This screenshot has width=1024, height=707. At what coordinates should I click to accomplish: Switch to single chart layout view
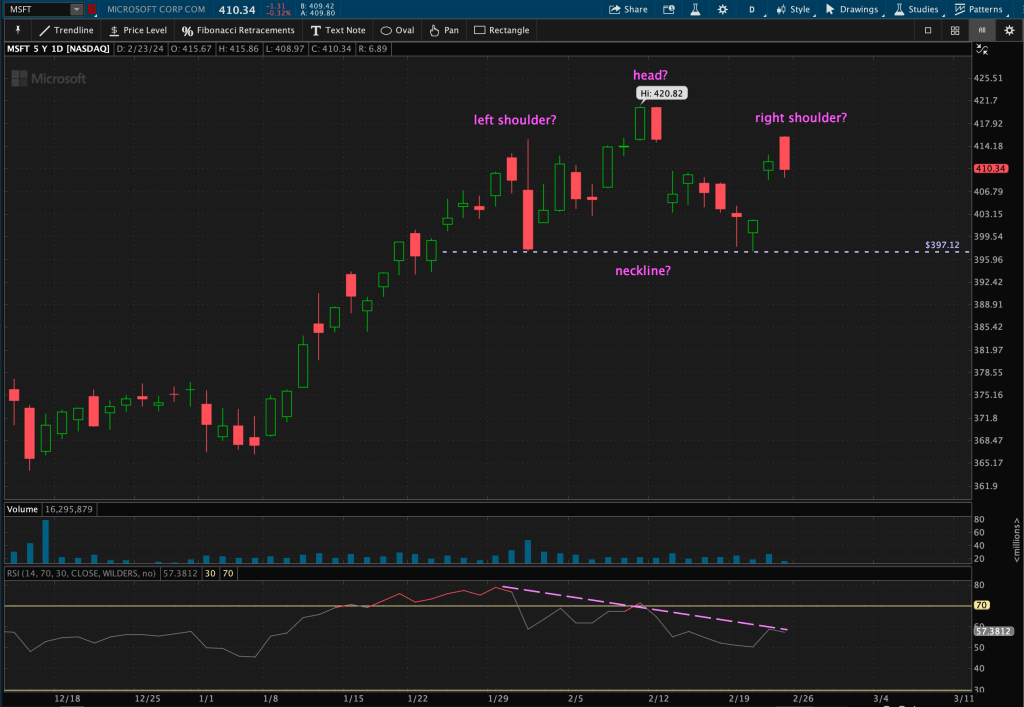click(928, 30)
